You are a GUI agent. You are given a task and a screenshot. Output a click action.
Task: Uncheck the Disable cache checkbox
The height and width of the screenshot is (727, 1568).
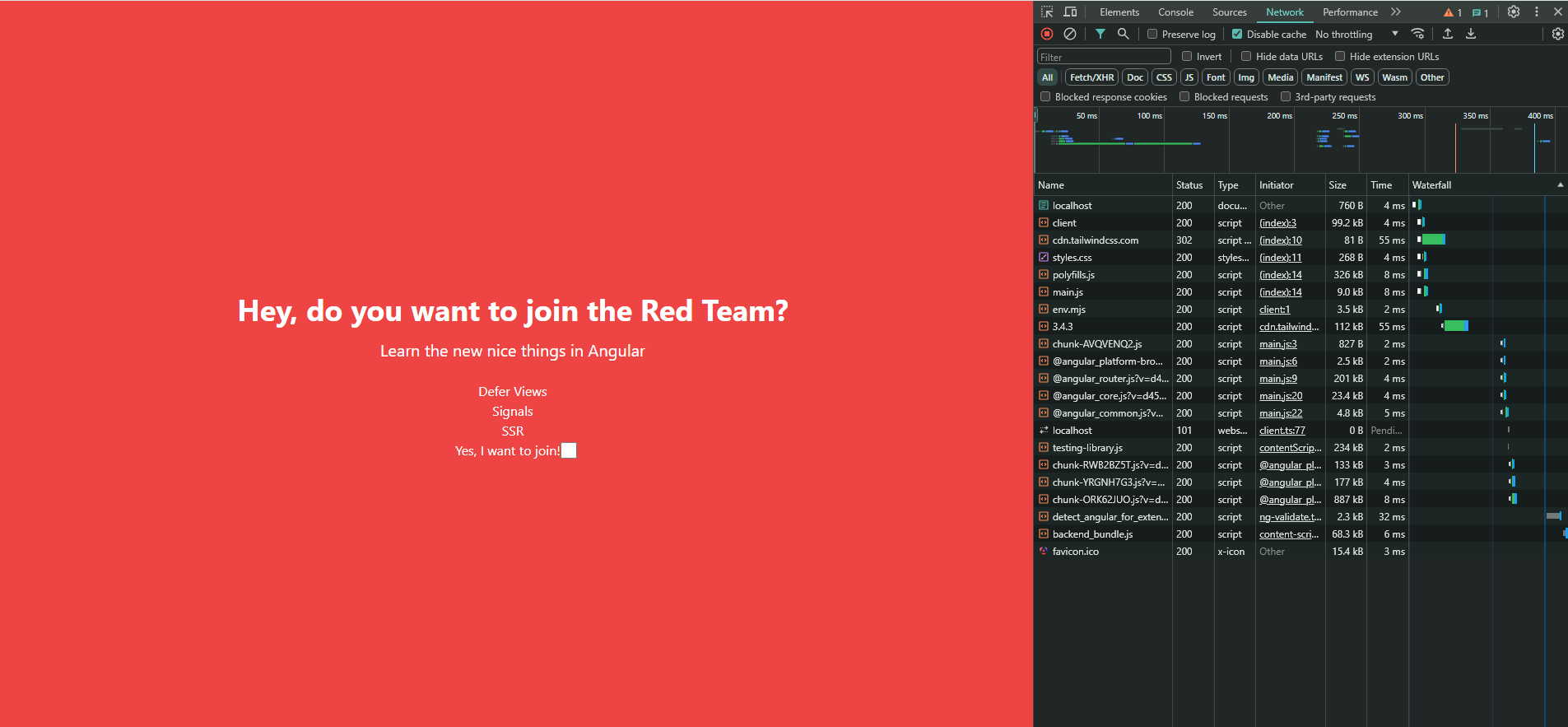click(1237, 35)
